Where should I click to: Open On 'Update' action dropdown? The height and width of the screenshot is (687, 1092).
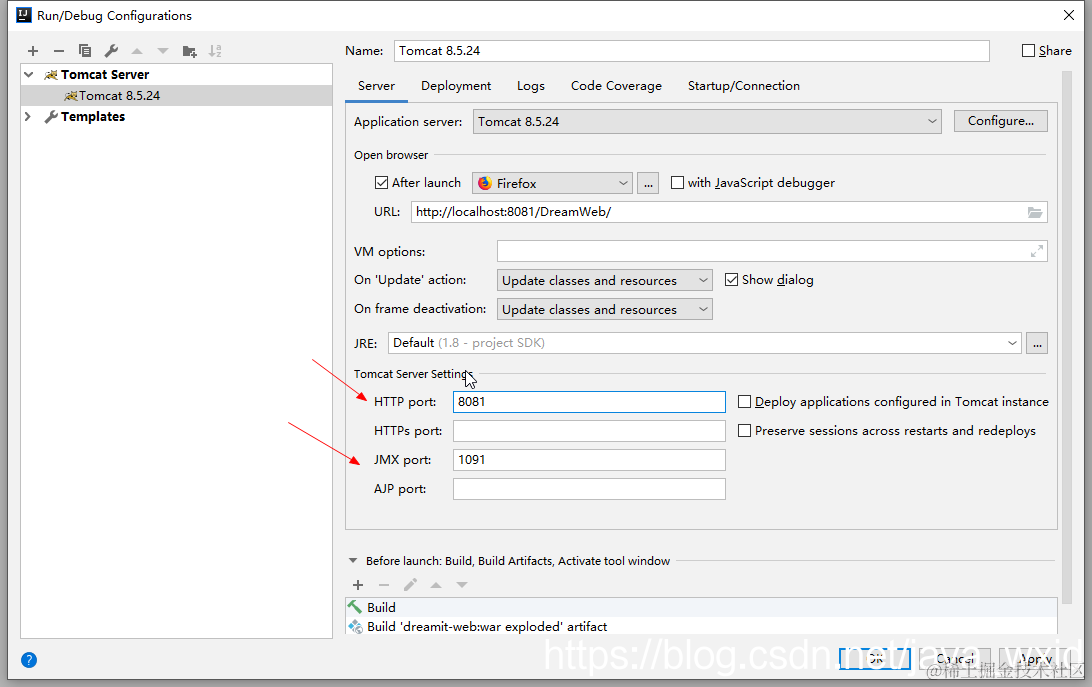tap(604, 280)
